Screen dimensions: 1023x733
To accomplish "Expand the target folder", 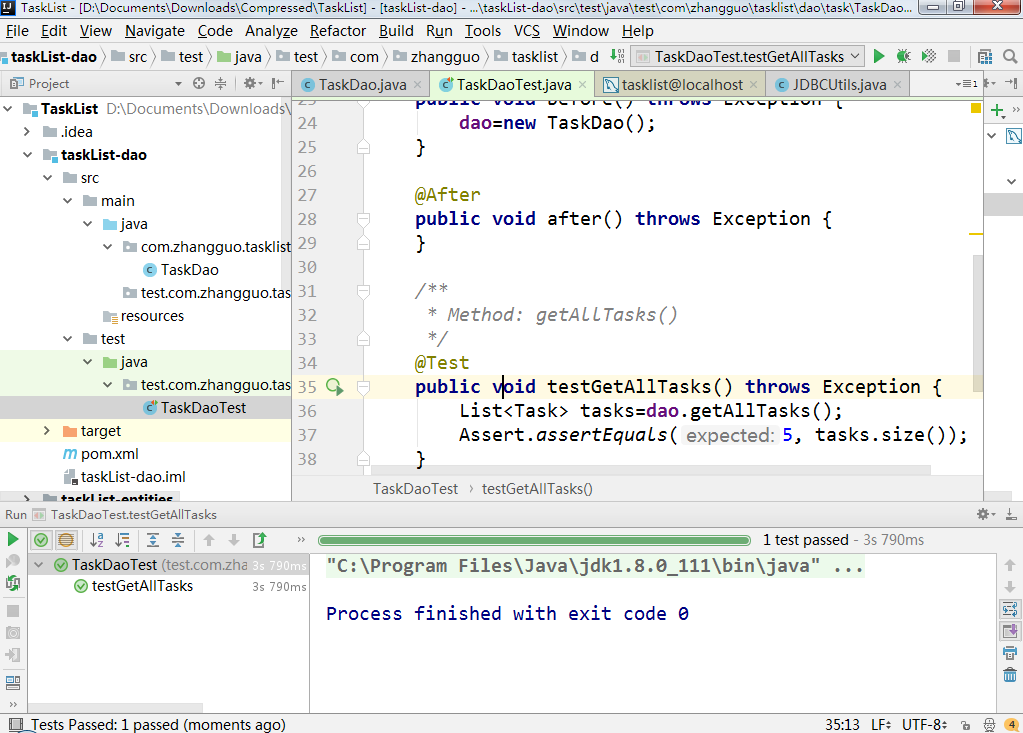I will 46,430.
